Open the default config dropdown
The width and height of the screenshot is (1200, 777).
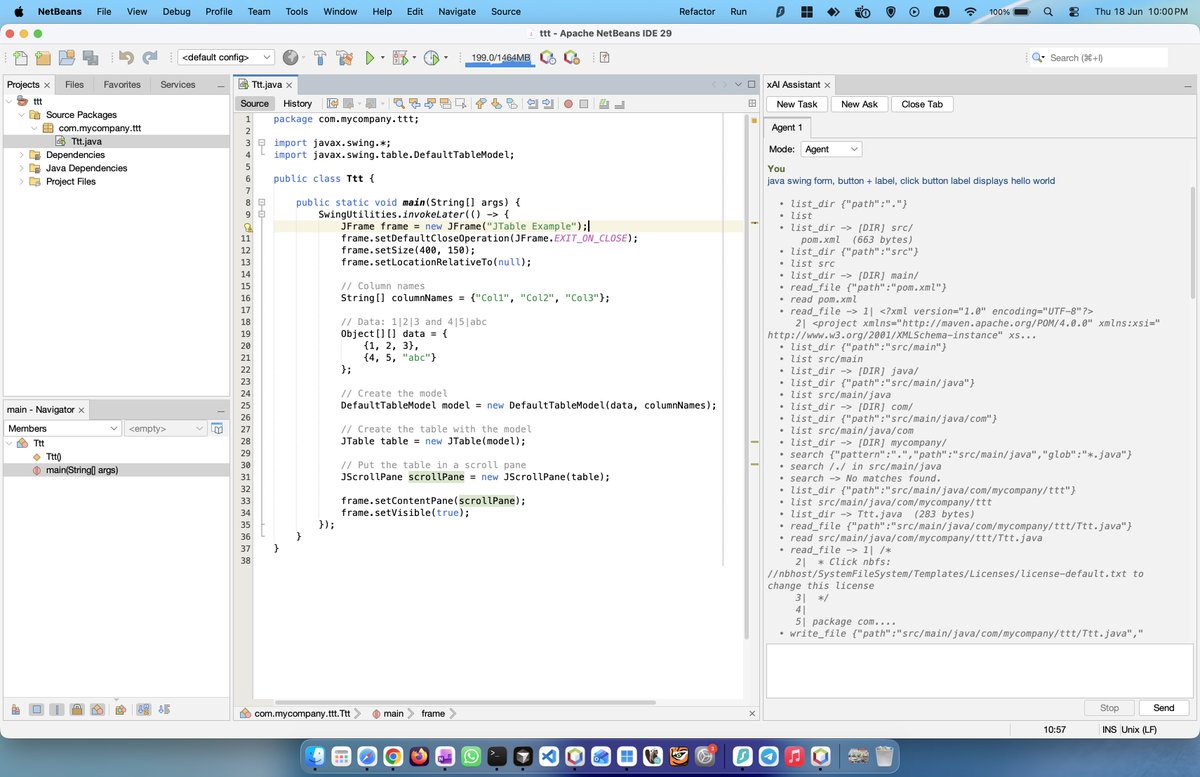(x=226, y=58)
